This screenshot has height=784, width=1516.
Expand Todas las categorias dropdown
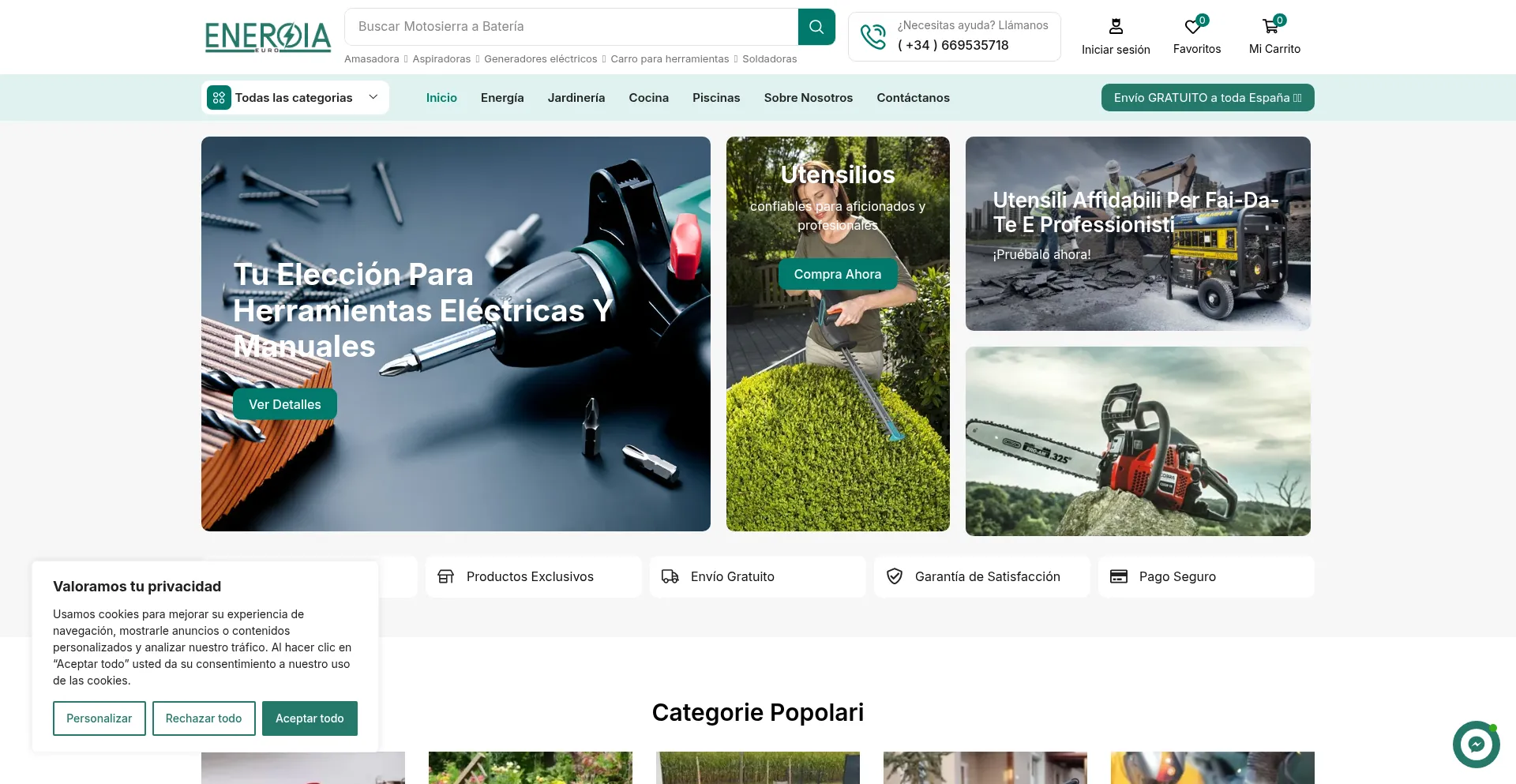tap(373, 97)
